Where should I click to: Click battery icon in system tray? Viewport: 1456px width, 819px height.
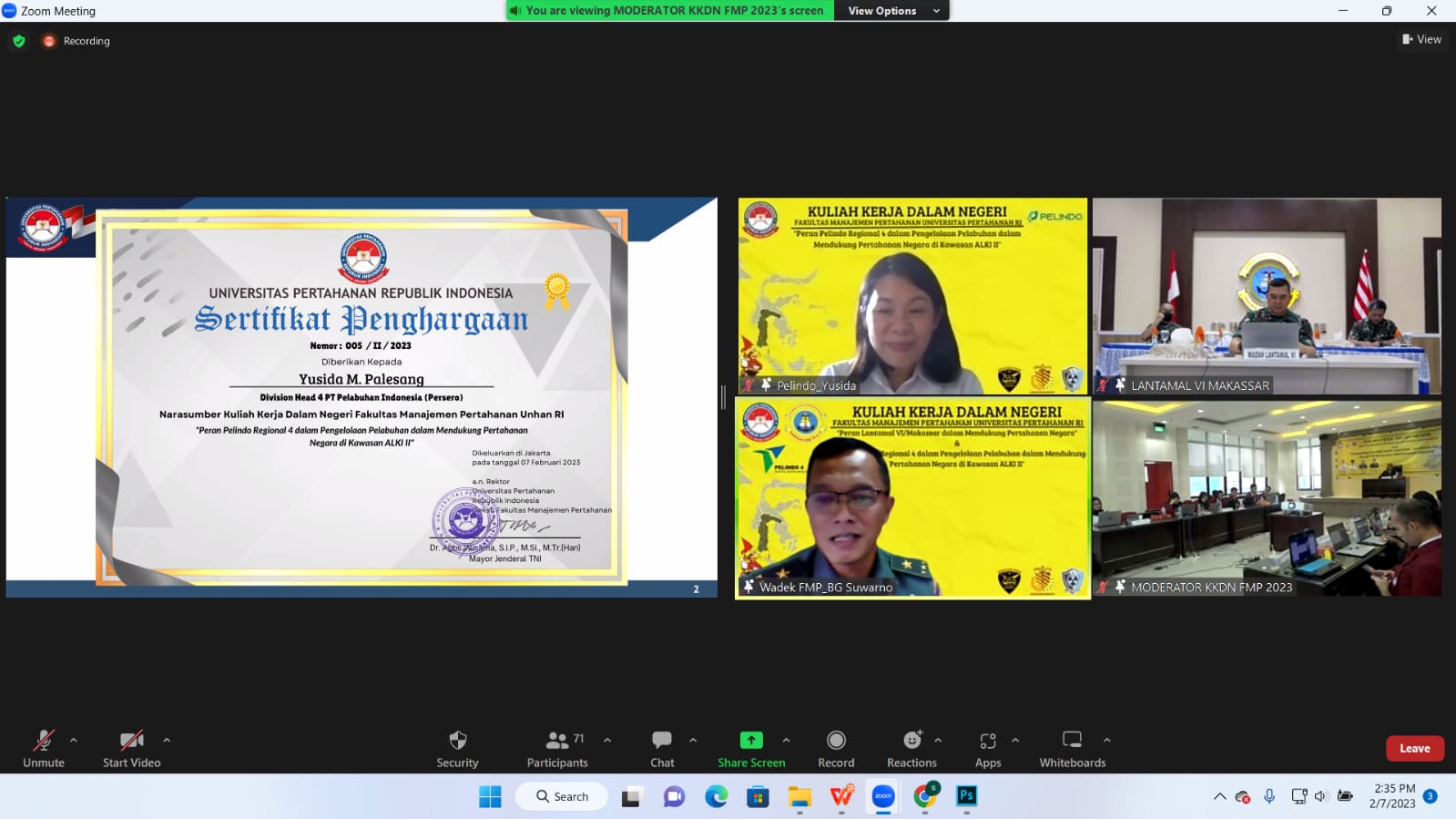click(1345, 797)
